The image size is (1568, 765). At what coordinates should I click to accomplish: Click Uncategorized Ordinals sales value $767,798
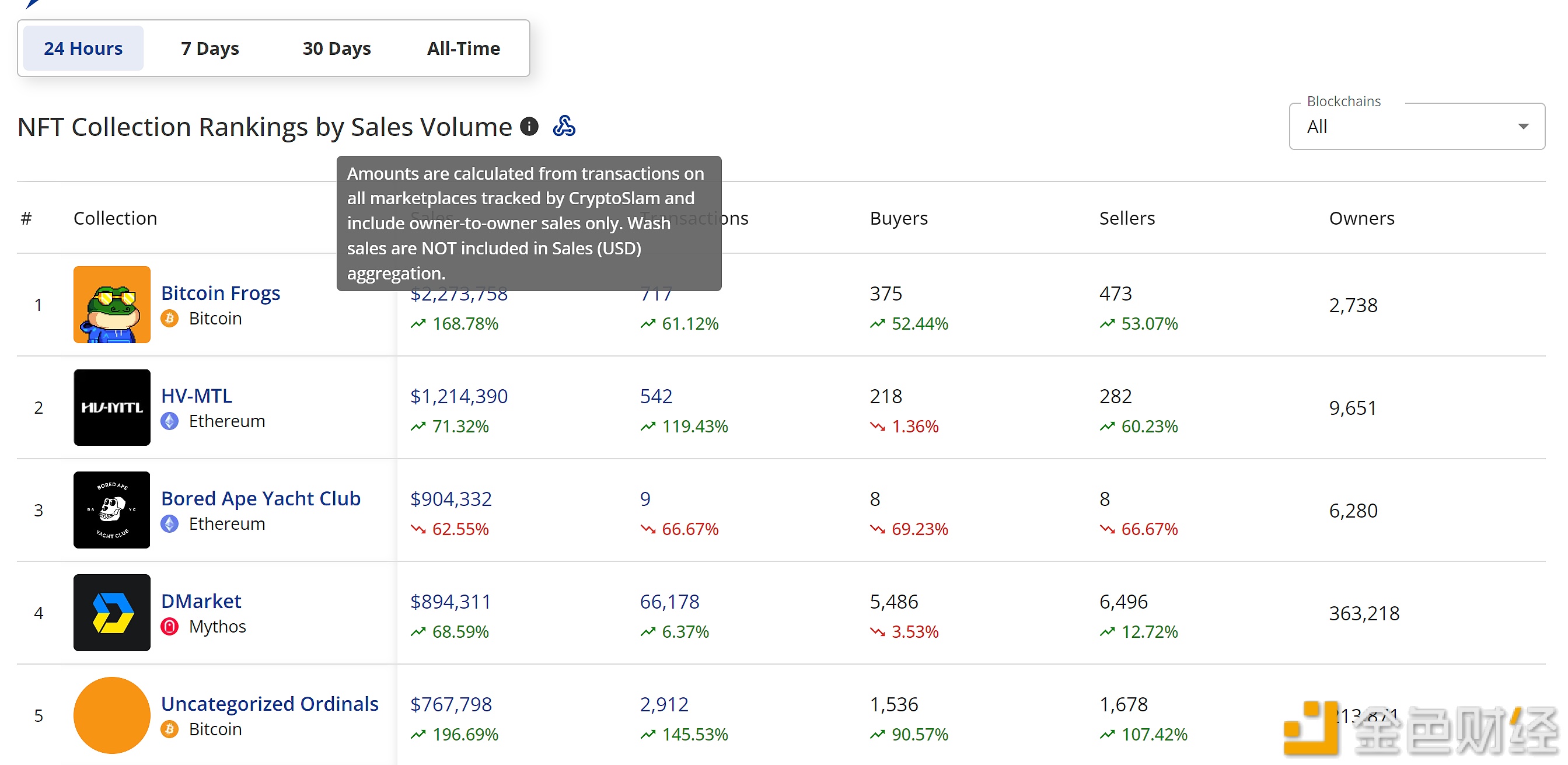pos(451,705)
